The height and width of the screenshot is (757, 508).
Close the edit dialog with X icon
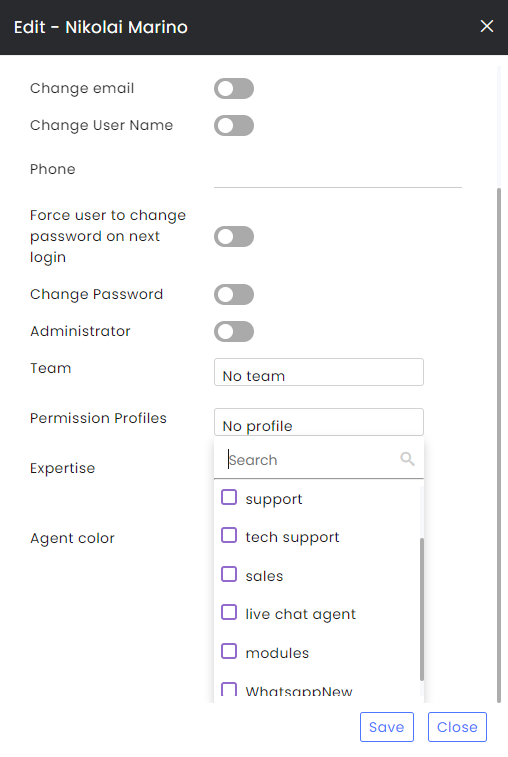click(x=487, y=26)
